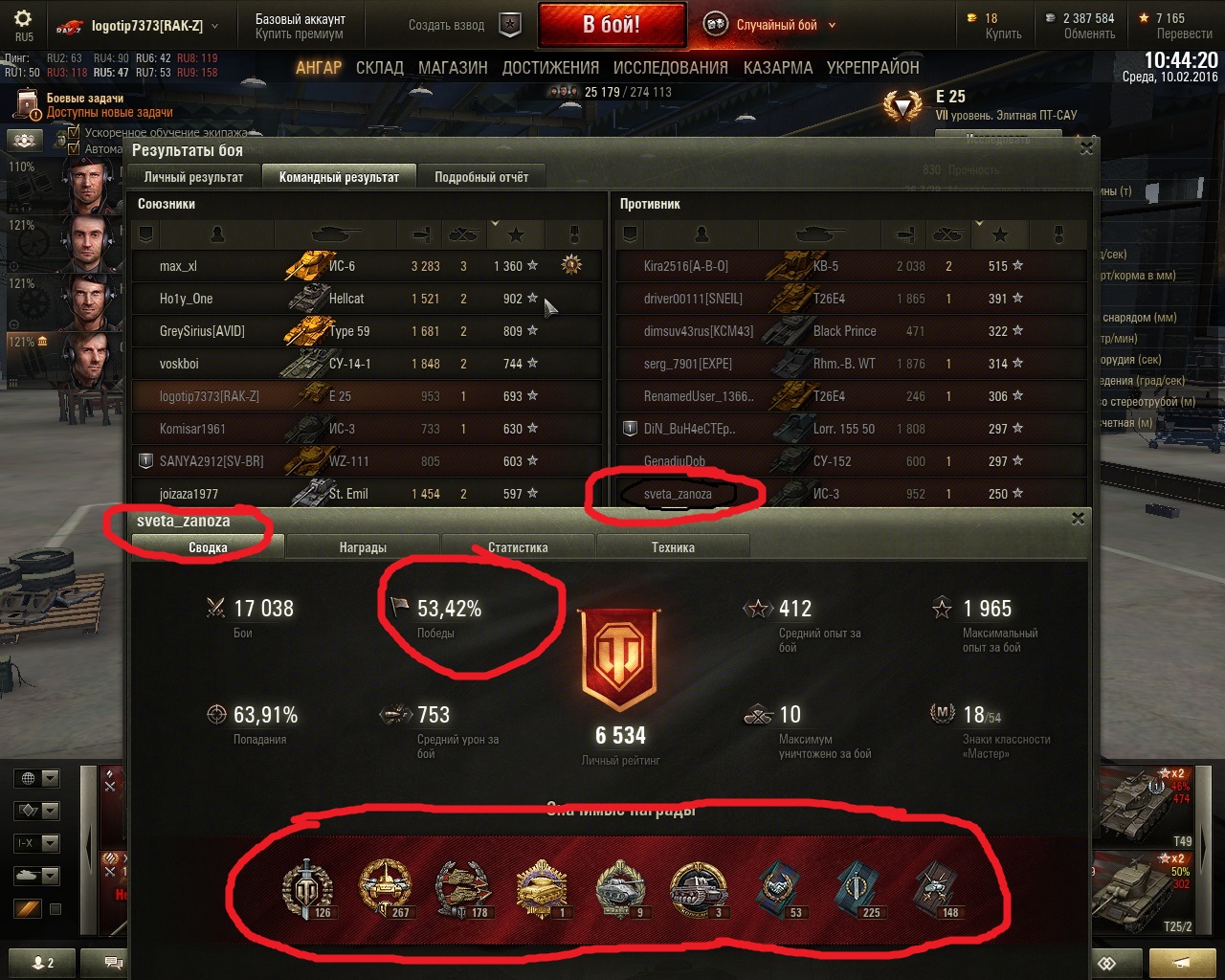Click the tank medal numbered 178
Image resolution: width=1225 pixels, height=980 pixels.
pyautogui.click(x=463, y=889)
